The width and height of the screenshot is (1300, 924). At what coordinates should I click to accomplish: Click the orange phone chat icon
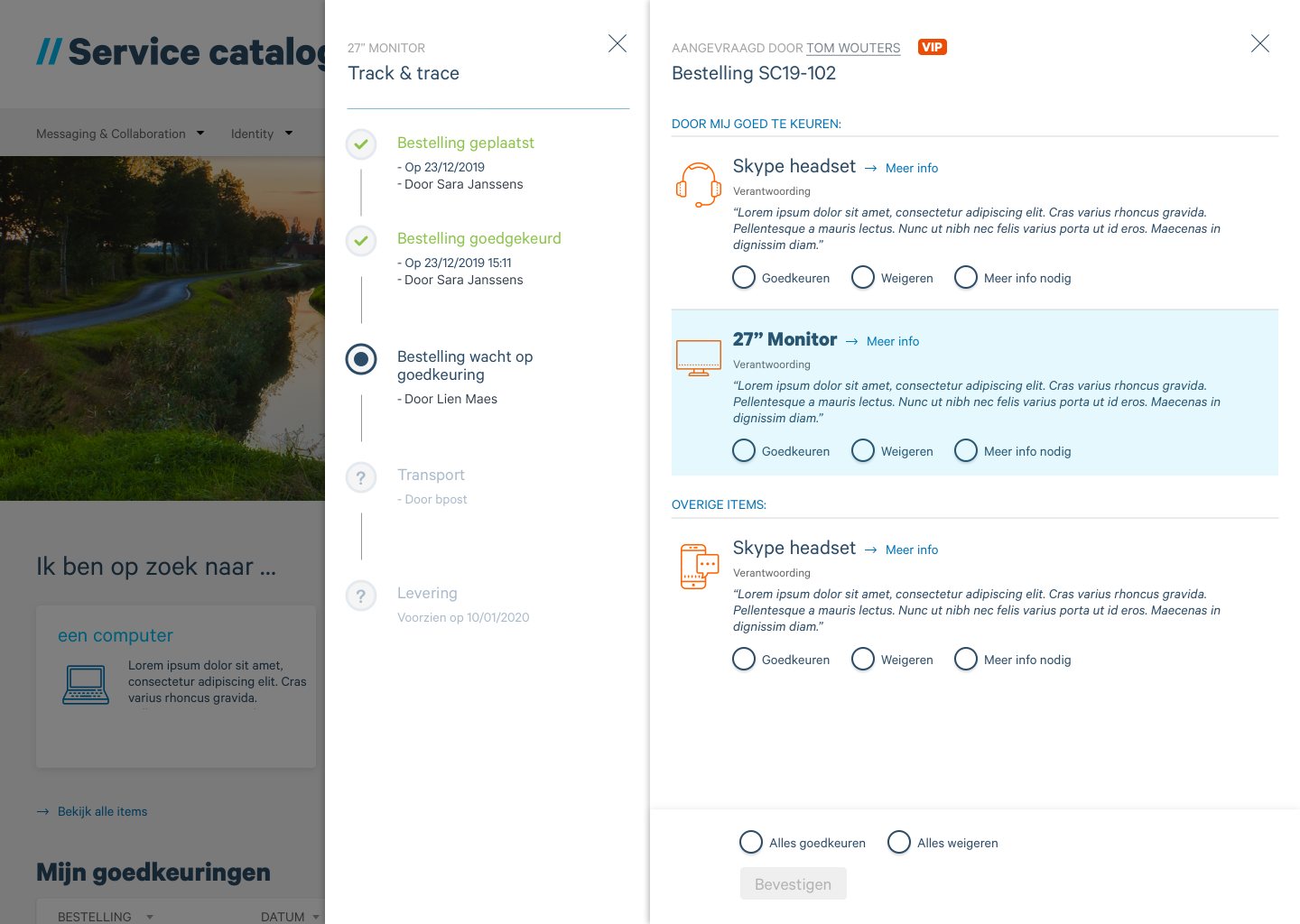coord(699,567)
